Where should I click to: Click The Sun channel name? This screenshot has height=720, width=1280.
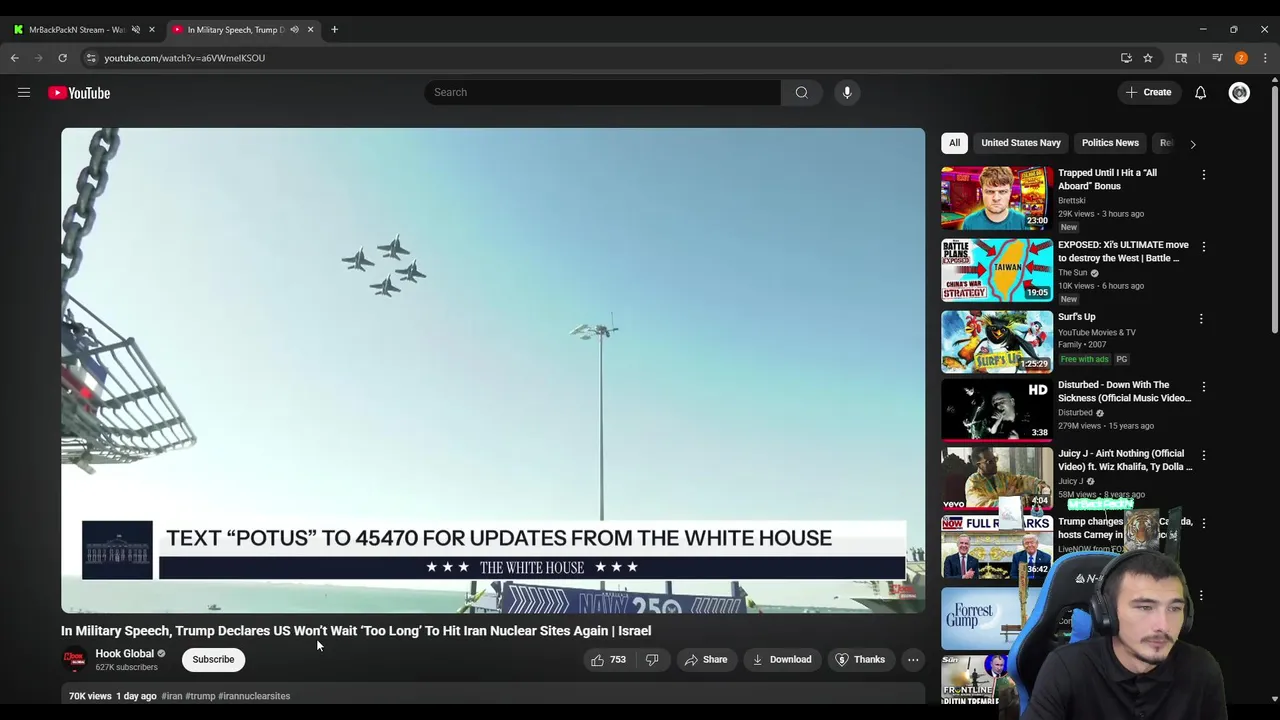[1072, 273]
